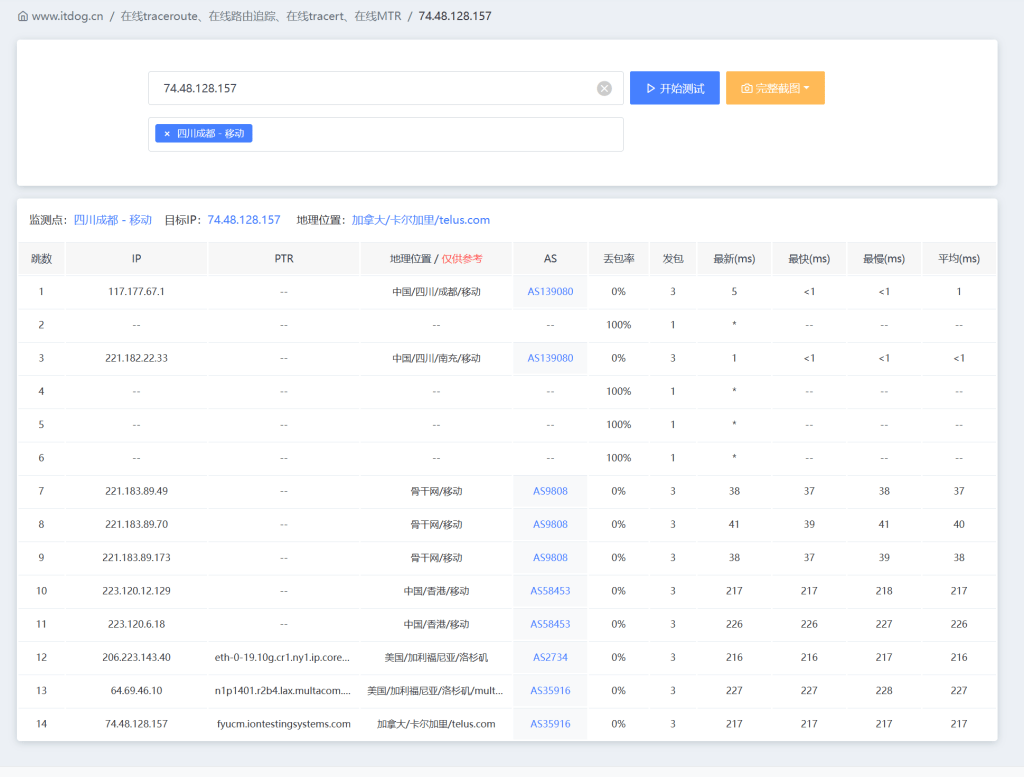Click the 开始测试 start test button
This screenshot has height=777, width=1024.
[x=675, y=88]
